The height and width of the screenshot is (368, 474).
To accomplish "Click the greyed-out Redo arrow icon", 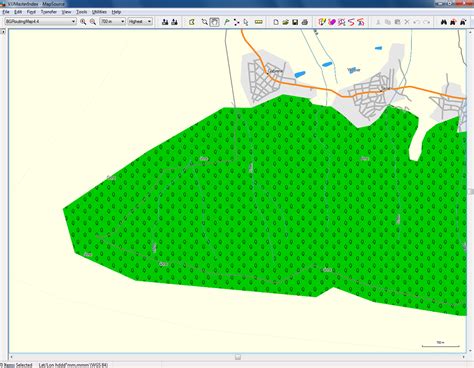I will click(x=426, y=22).
